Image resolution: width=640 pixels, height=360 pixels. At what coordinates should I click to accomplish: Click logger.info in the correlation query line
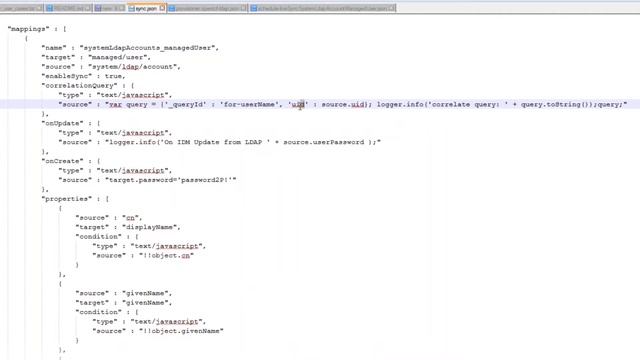(400, 104)
